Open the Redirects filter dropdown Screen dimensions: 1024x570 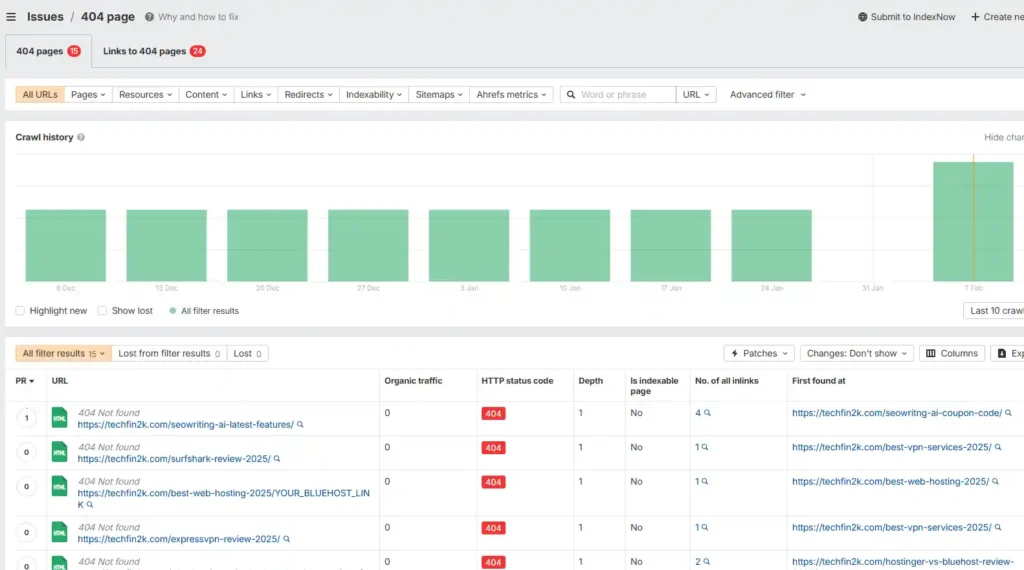[308, 95]
